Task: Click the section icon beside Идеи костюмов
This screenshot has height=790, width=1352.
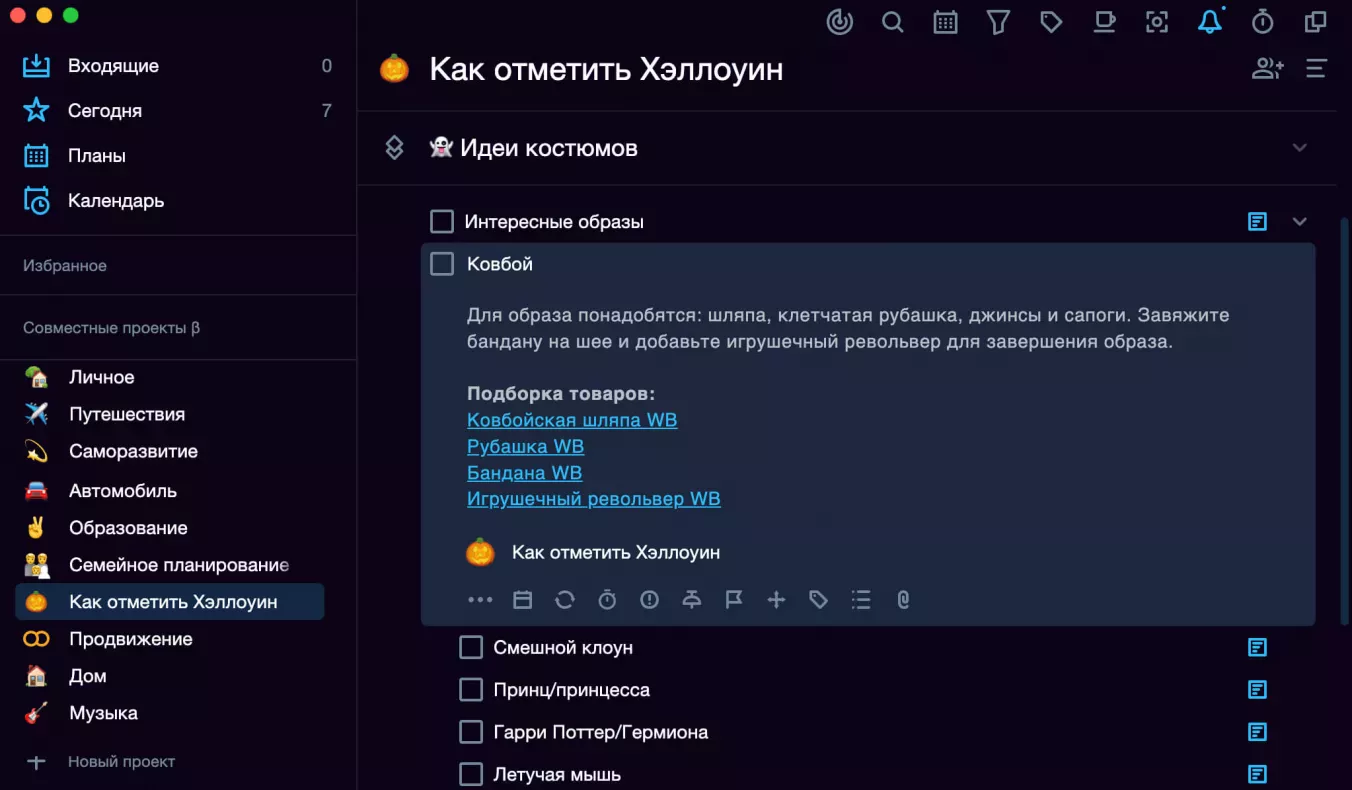Action: (394, 148)
